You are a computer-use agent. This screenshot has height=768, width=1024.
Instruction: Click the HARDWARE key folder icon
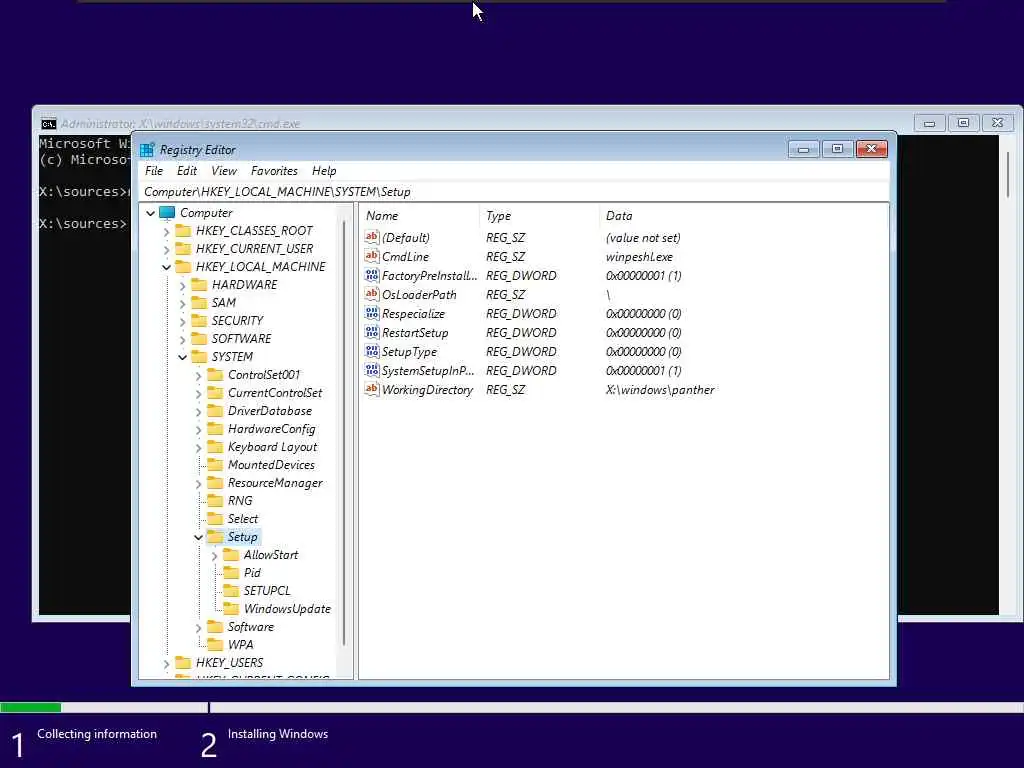[x=199, y=285]
